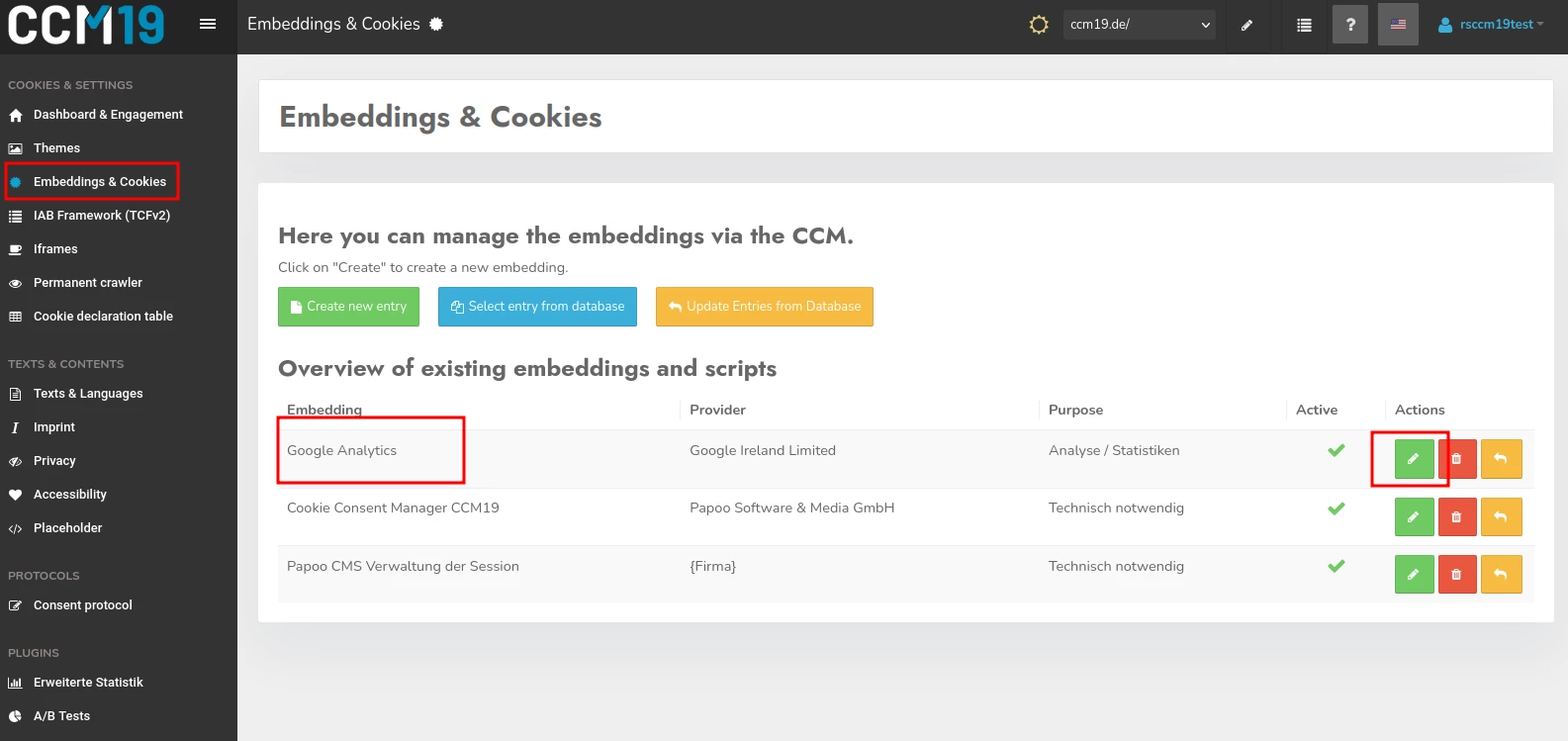The image size is (1568, 741).
Task: Click Create new entry button
Action: [348, 307]
